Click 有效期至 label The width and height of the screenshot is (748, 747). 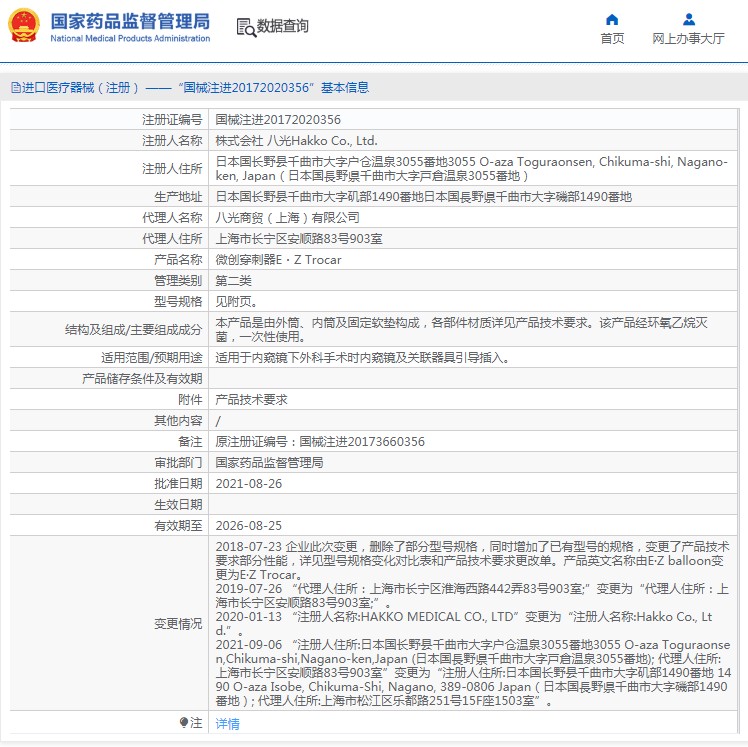[178, 526]
